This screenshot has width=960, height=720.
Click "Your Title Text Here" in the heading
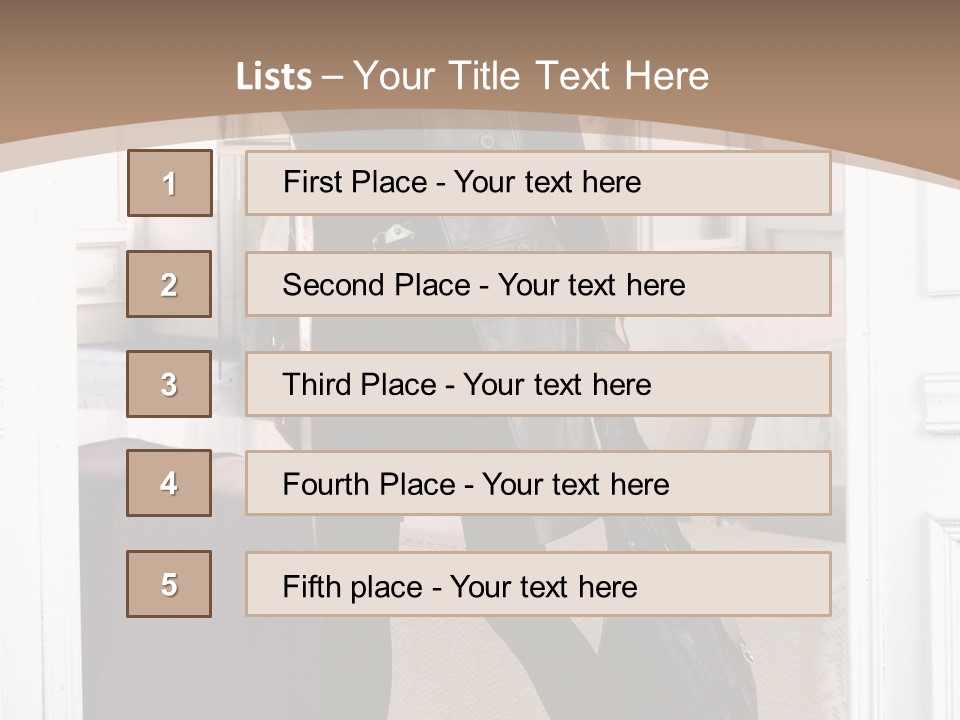[532, 76]
